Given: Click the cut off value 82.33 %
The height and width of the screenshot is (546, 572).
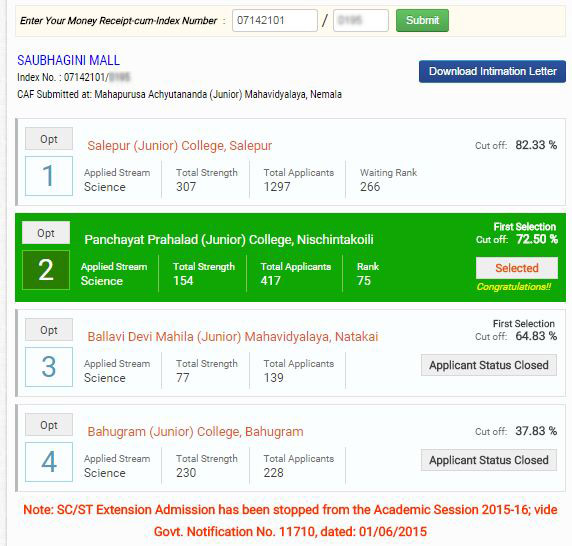Looking at the screenshot, I should click(536, 145).
